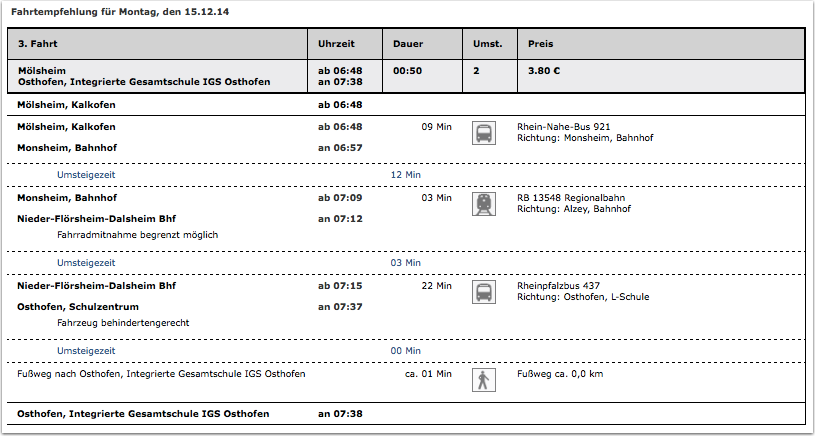Click the Umst. column header
The image size is (815, 436).
490,44
